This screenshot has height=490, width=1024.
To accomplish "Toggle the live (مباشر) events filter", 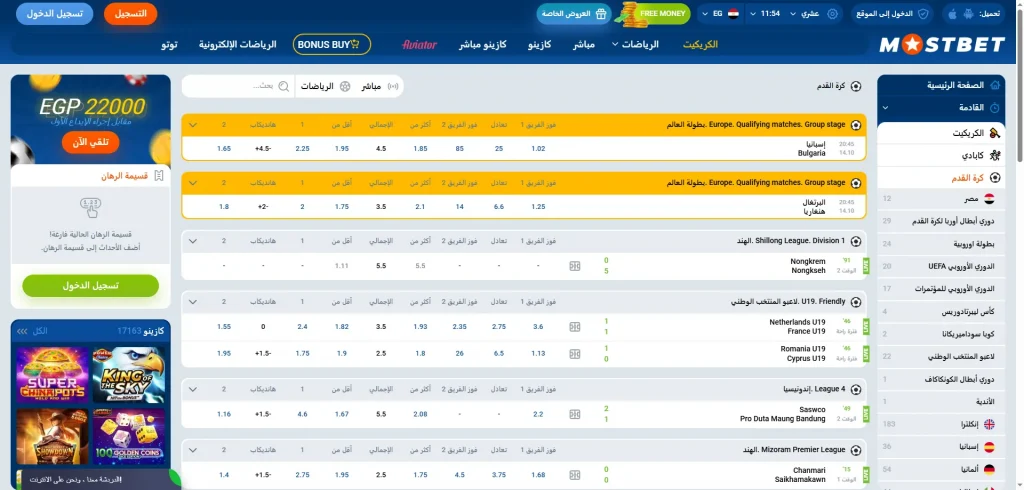I will coord(379,87).
